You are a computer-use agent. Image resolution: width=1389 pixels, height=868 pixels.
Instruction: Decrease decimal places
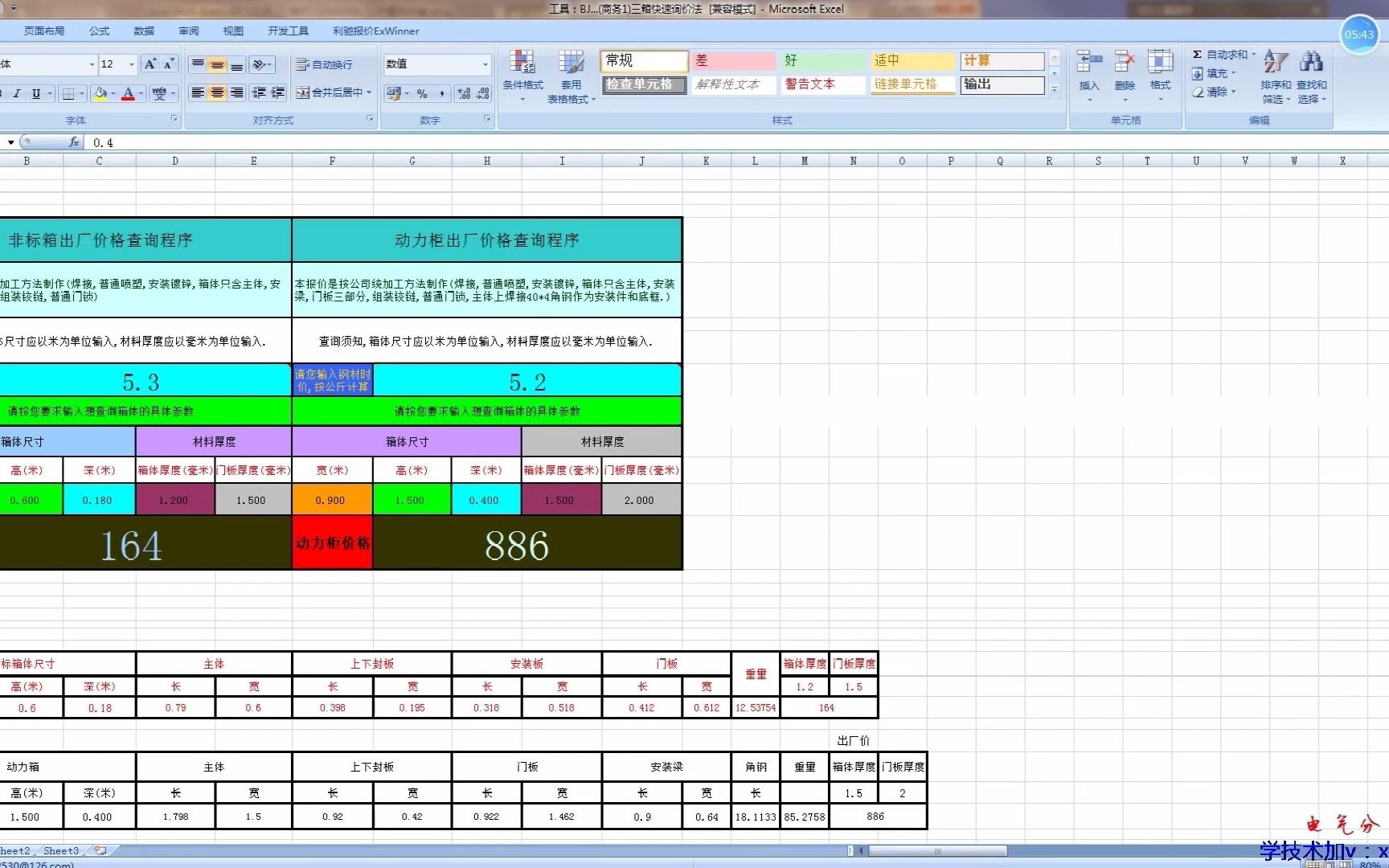[x=482, y=93]
